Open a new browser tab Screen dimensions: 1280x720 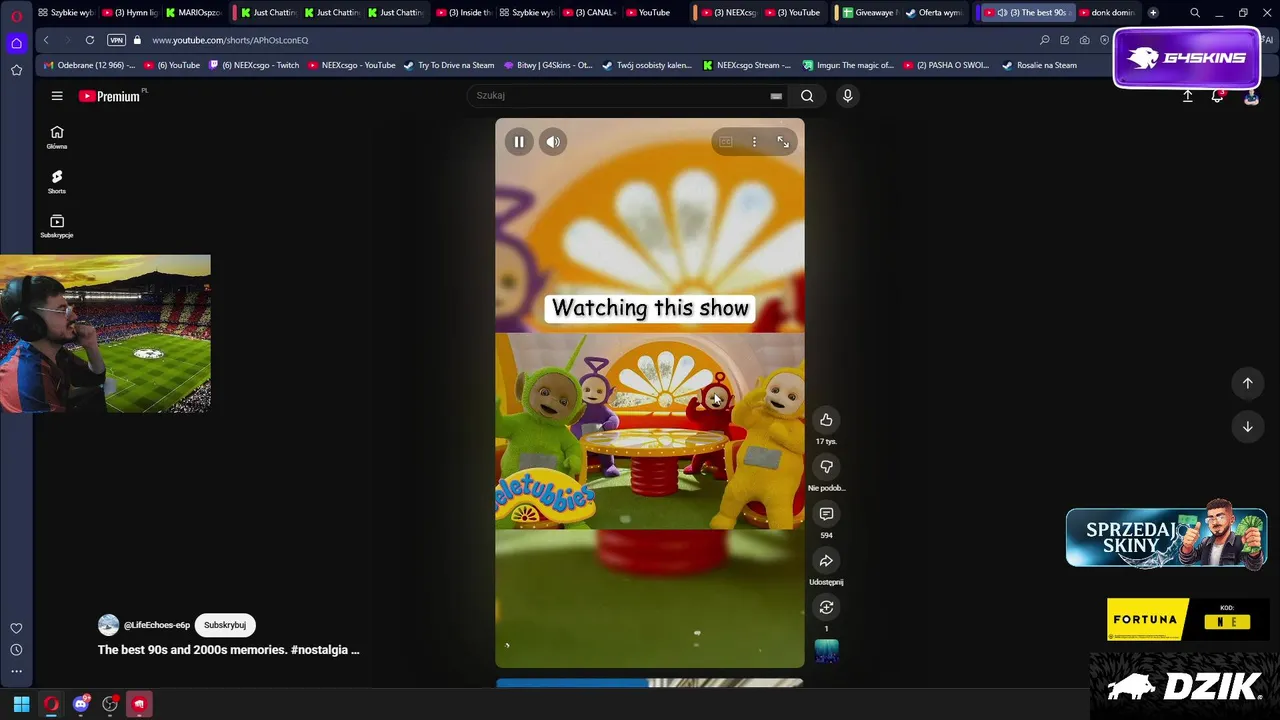1153,13
